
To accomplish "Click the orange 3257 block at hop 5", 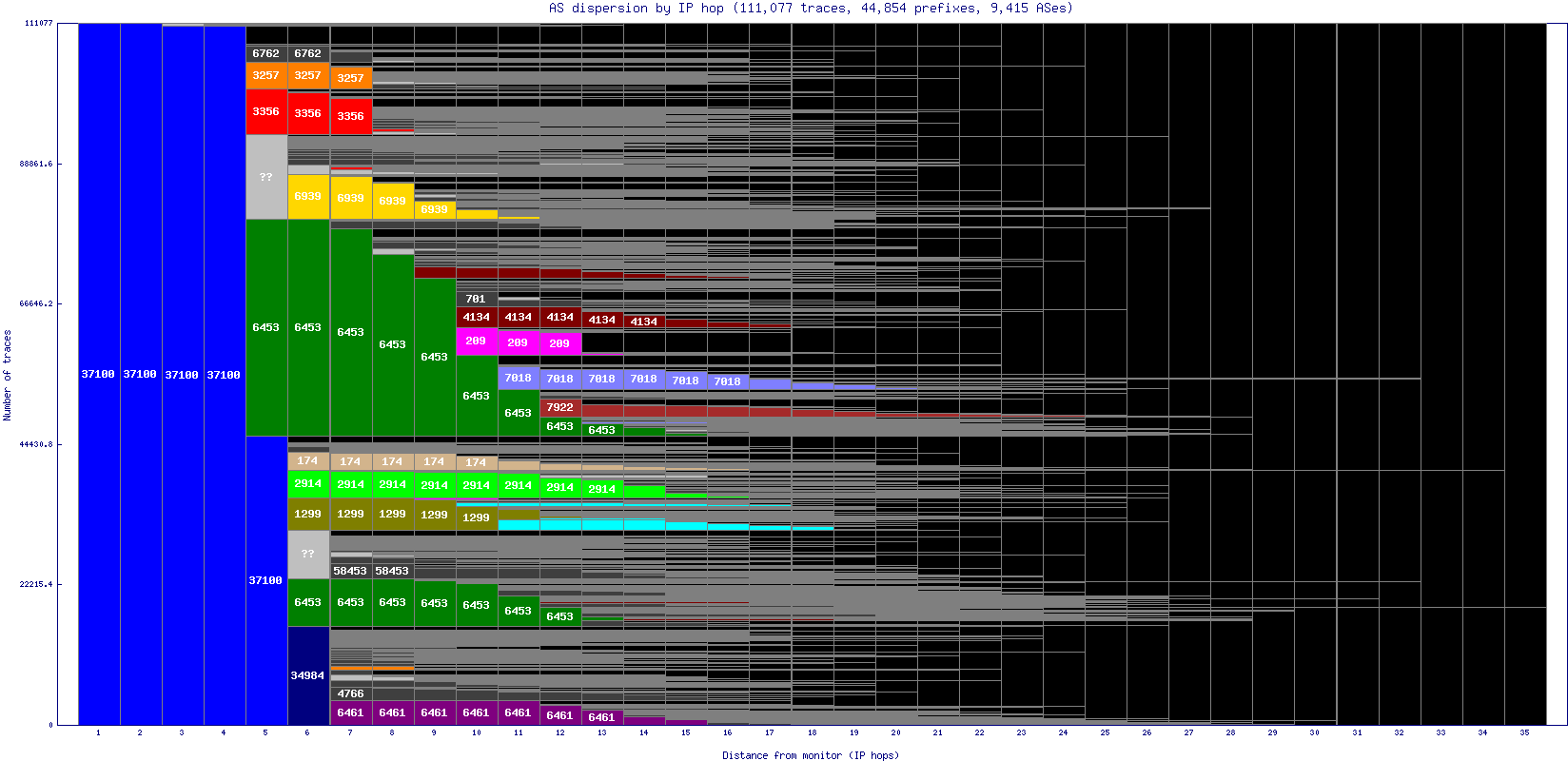I will 266,76.
